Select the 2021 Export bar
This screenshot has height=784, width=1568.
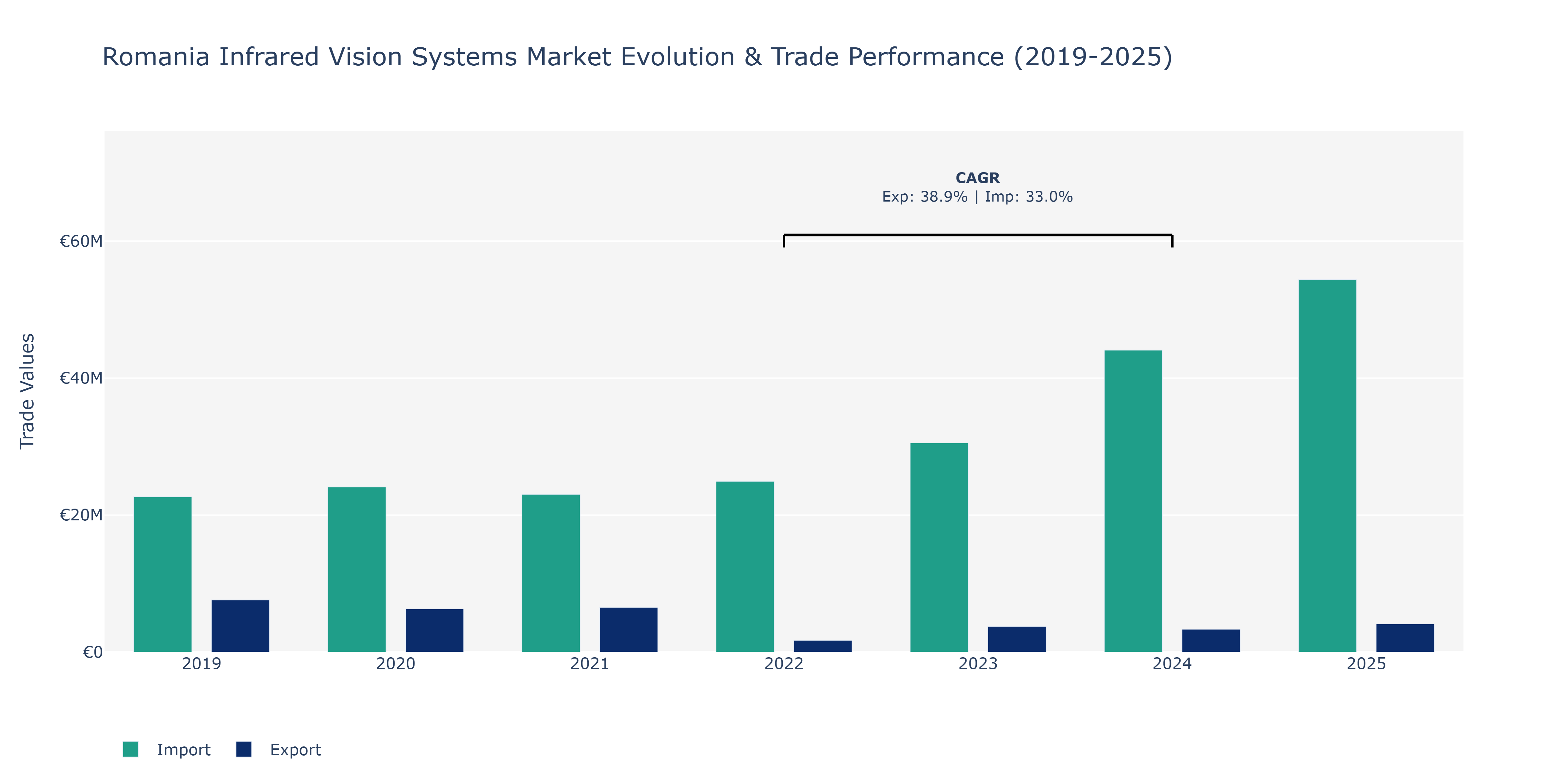629,629
